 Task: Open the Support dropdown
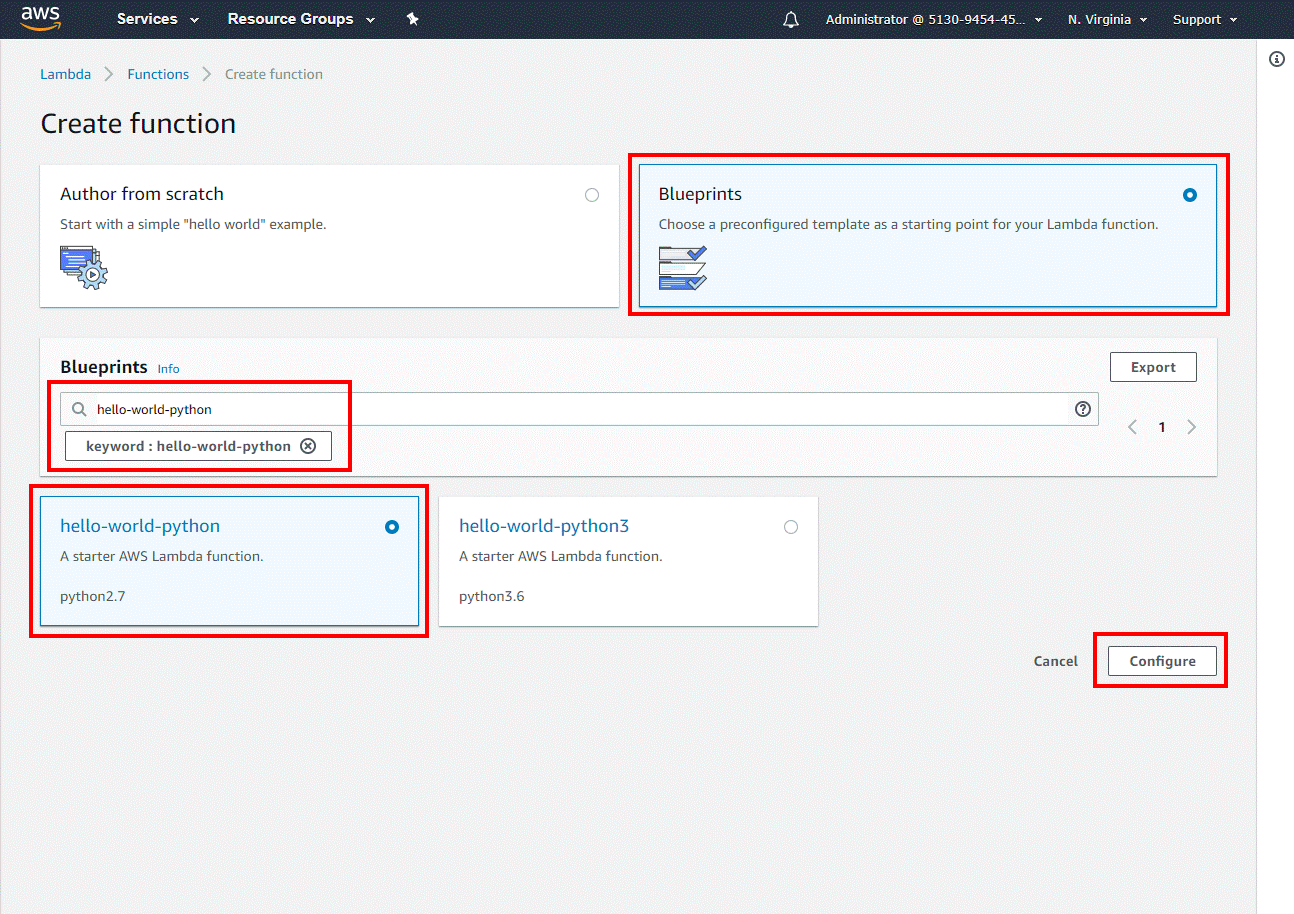pyautogui.click(x=1205, y=19)
